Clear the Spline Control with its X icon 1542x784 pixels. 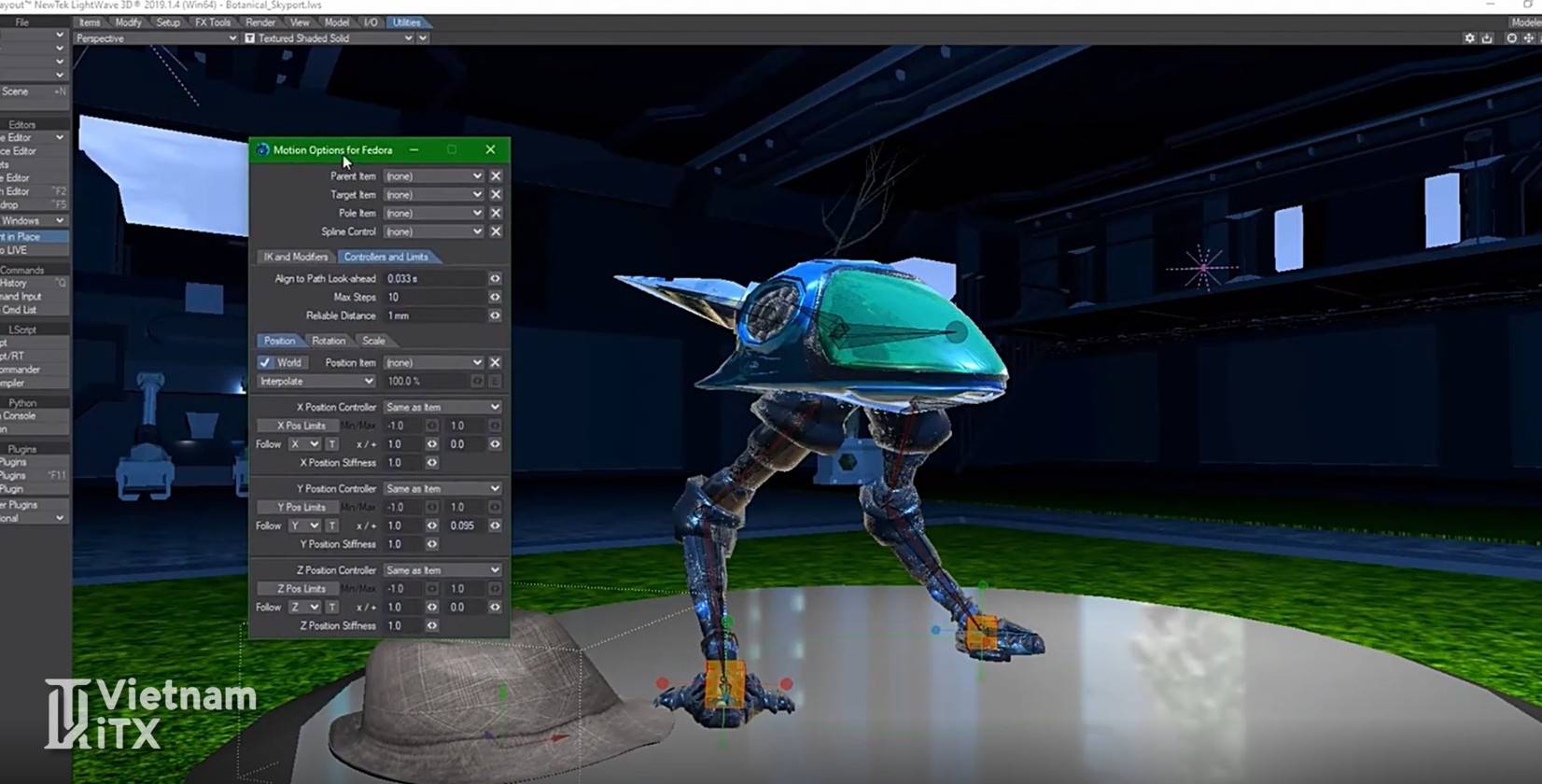click(496, 231)
